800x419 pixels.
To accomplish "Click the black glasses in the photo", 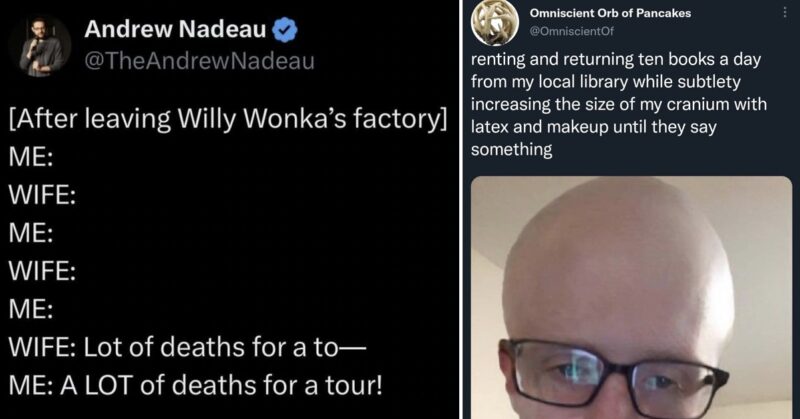I will pos(613,375).
